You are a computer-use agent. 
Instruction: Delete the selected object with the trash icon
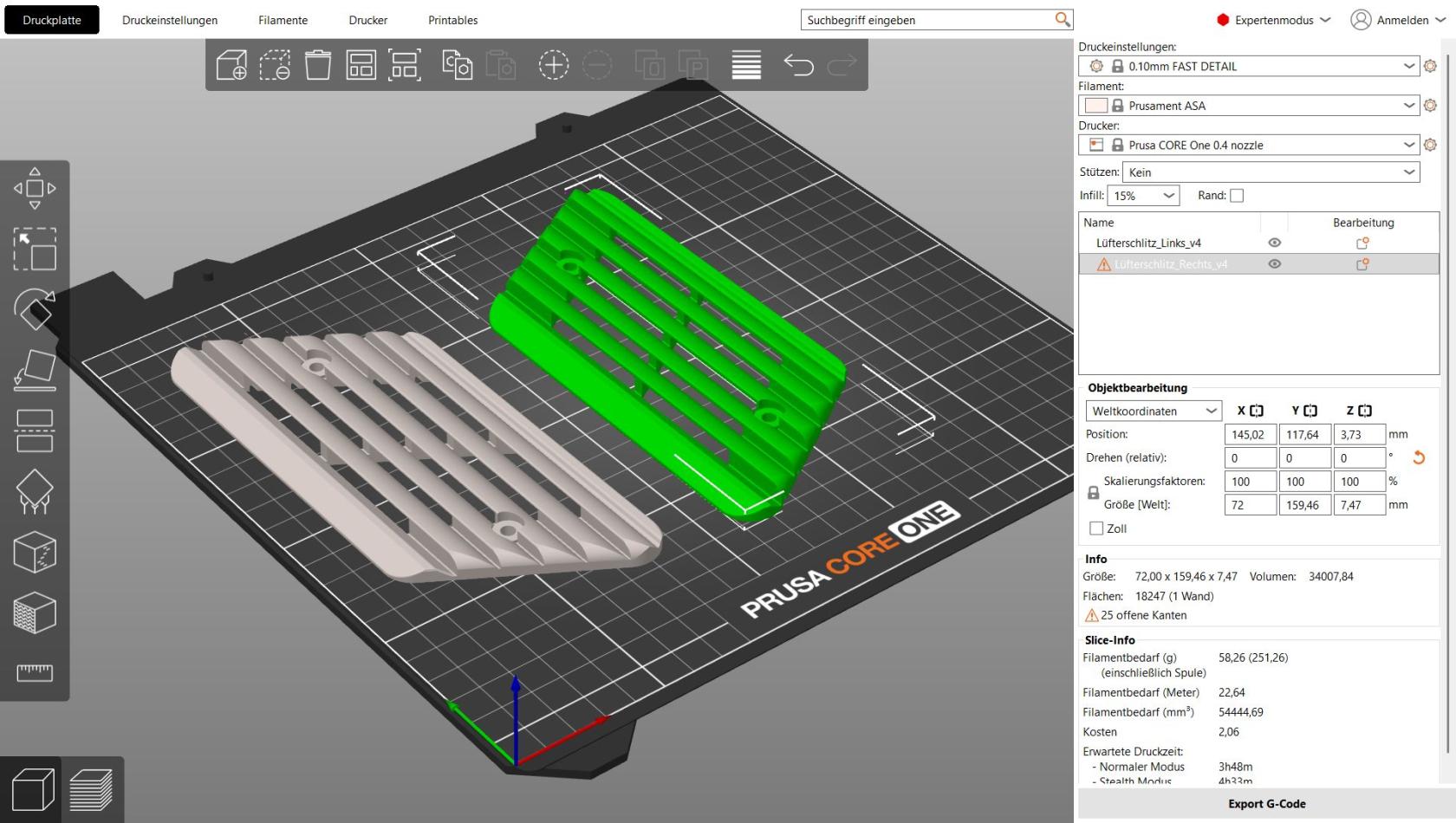317,65
